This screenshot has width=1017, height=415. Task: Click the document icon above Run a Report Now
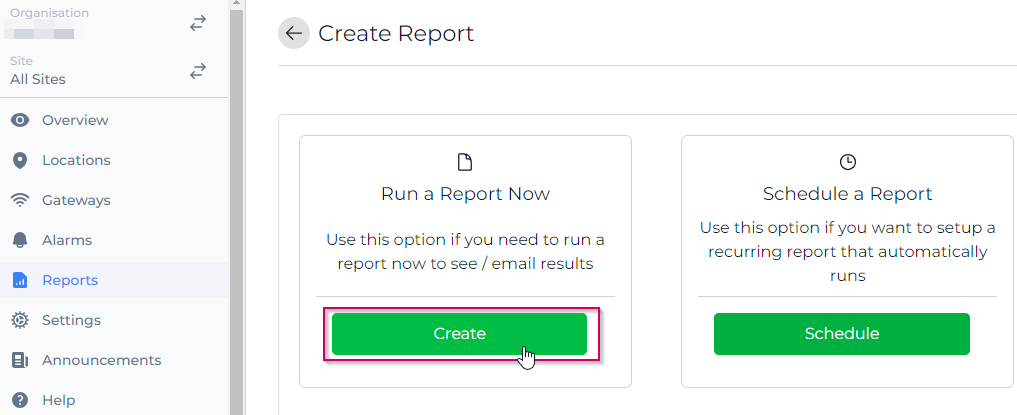[465, 162]
